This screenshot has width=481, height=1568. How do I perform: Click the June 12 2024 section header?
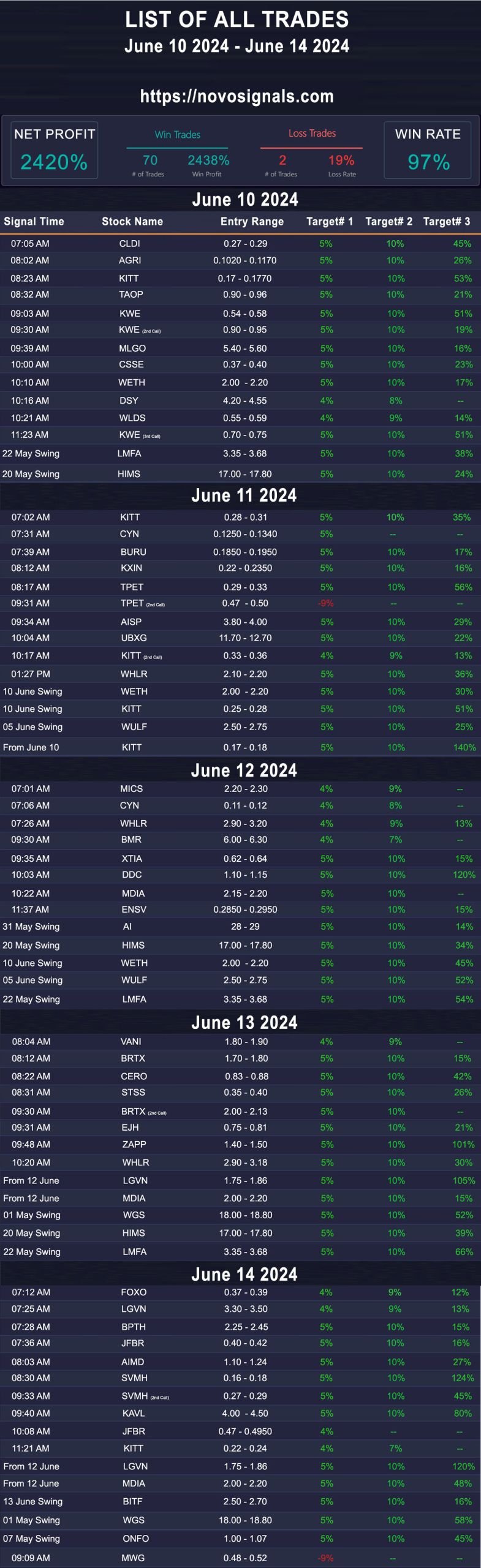point(244,770)
